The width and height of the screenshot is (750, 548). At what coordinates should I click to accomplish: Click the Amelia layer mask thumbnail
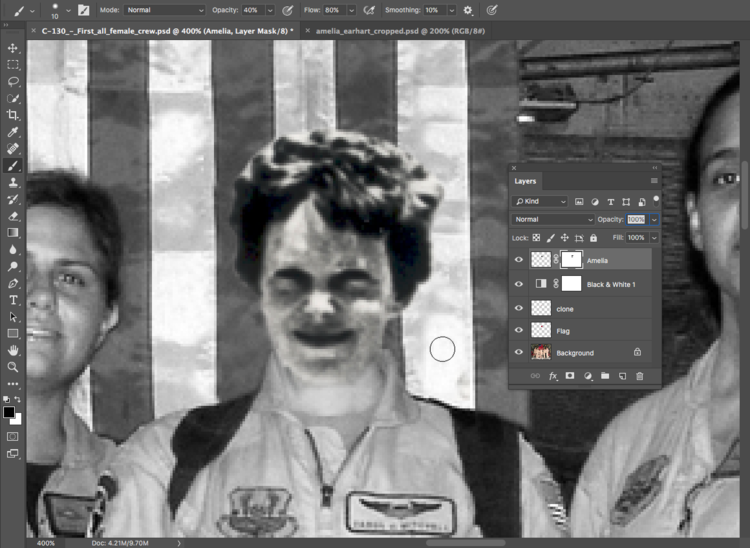pyautogui.click(x=570, y=260)
